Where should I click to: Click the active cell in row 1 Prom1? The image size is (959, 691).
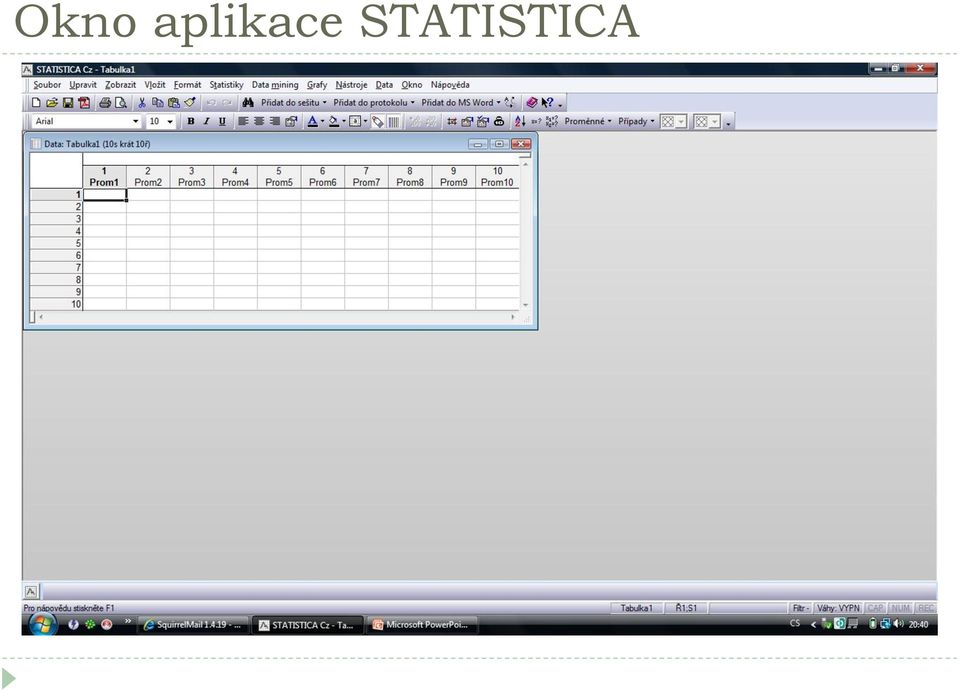click(x=105, y=194)
